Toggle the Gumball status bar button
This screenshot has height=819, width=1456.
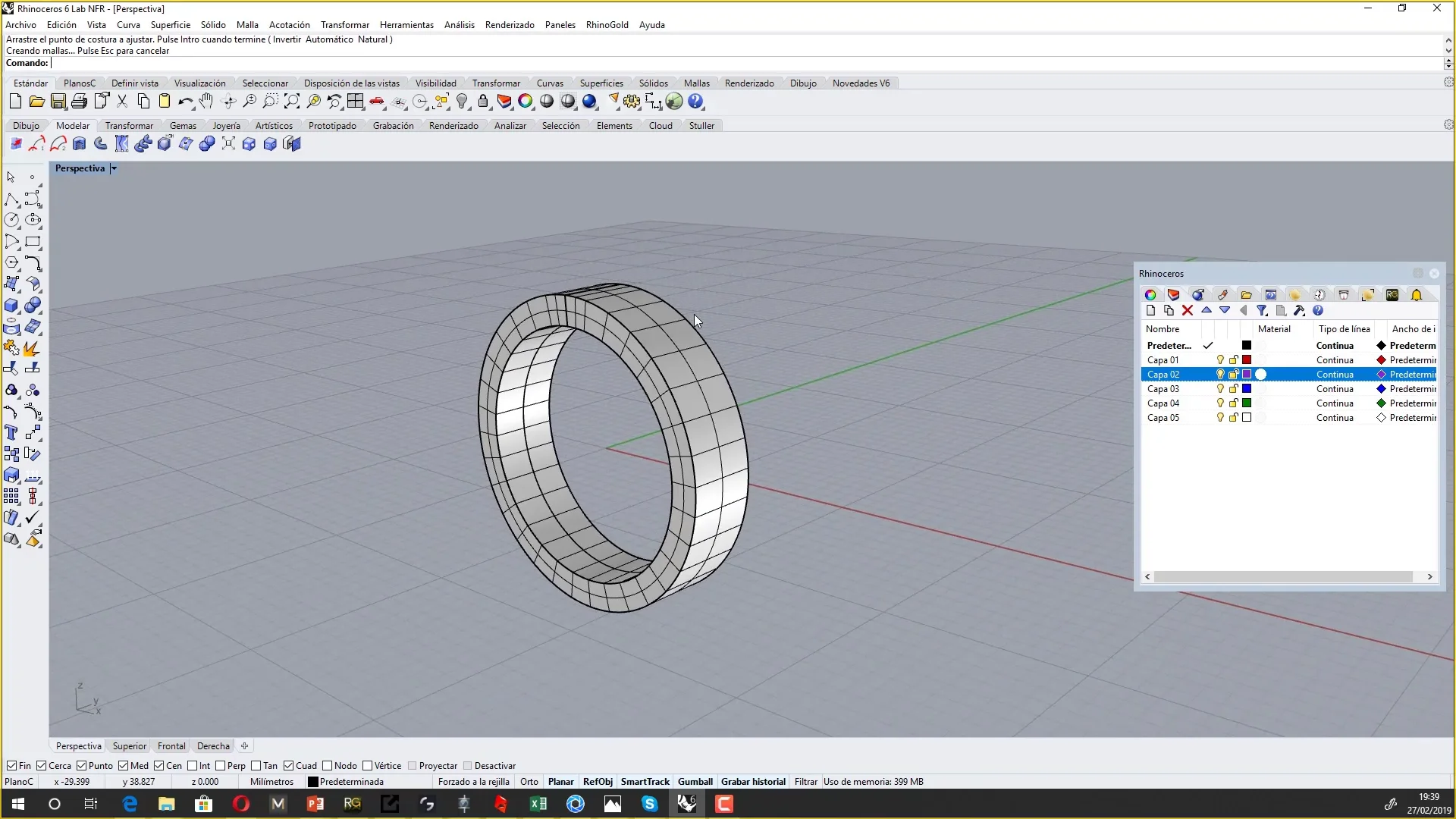(x=695, y=782)
